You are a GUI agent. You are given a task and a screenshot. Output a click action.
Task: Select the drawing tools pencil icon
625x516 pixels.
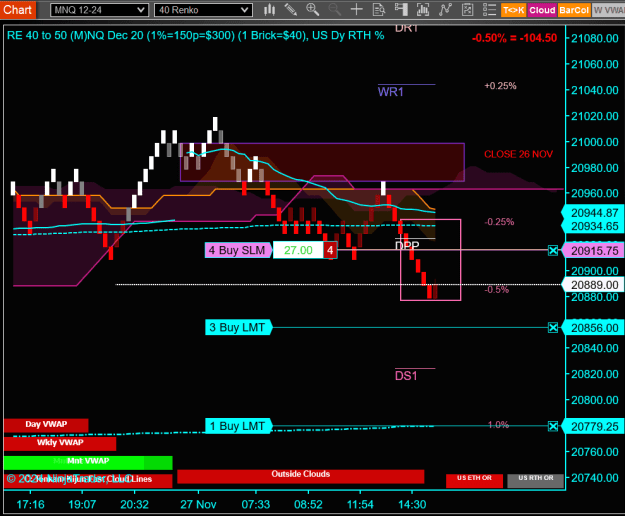point(291,10)
